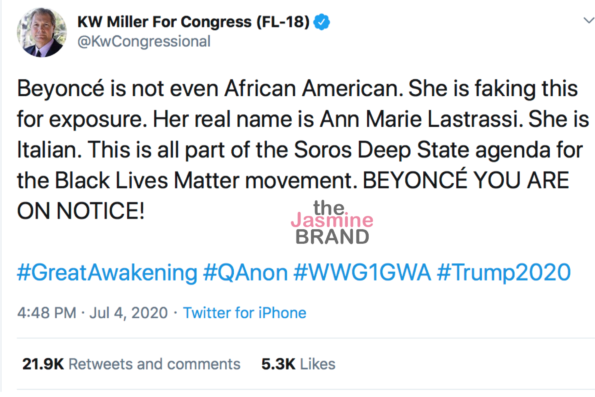Screen dimensions: 595x397
Task: Open KW Miller For Congress display name
Action: pyautogui.click(x=194, y=22)
